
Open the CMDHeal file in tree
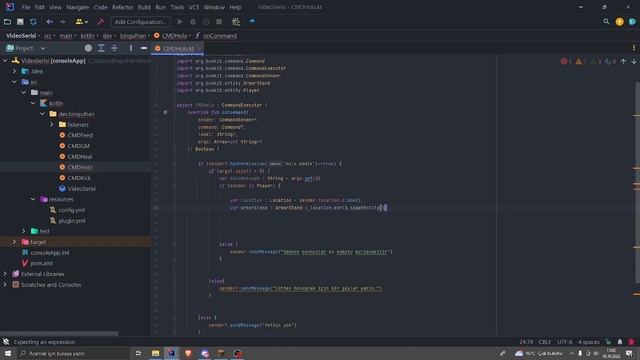[x=80, y=156]
